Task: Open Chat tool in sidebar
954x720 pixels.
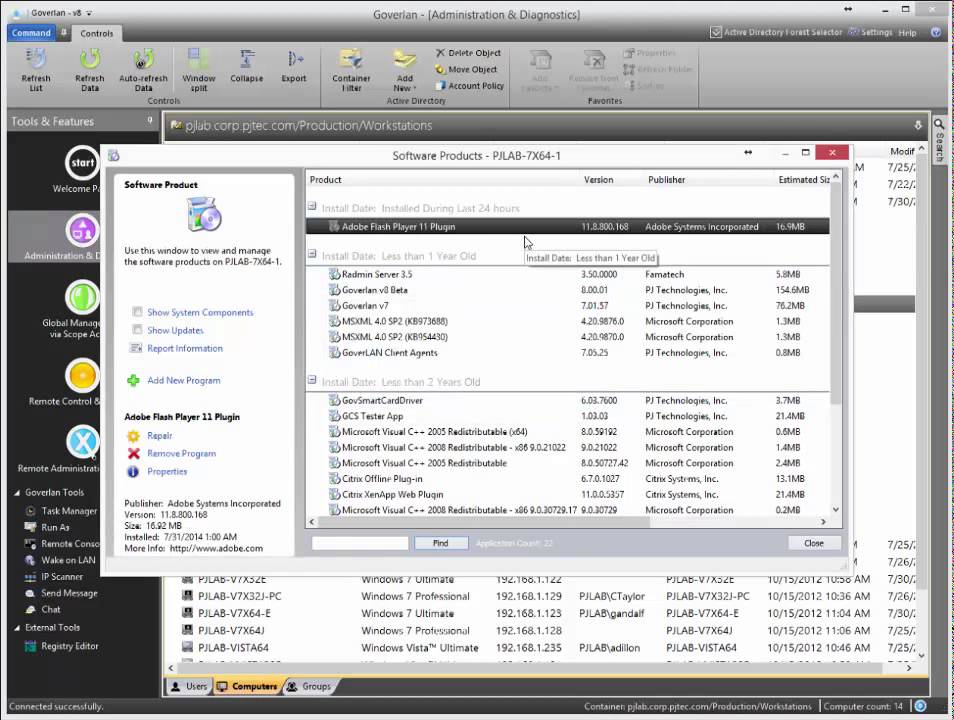Action: 43,609
